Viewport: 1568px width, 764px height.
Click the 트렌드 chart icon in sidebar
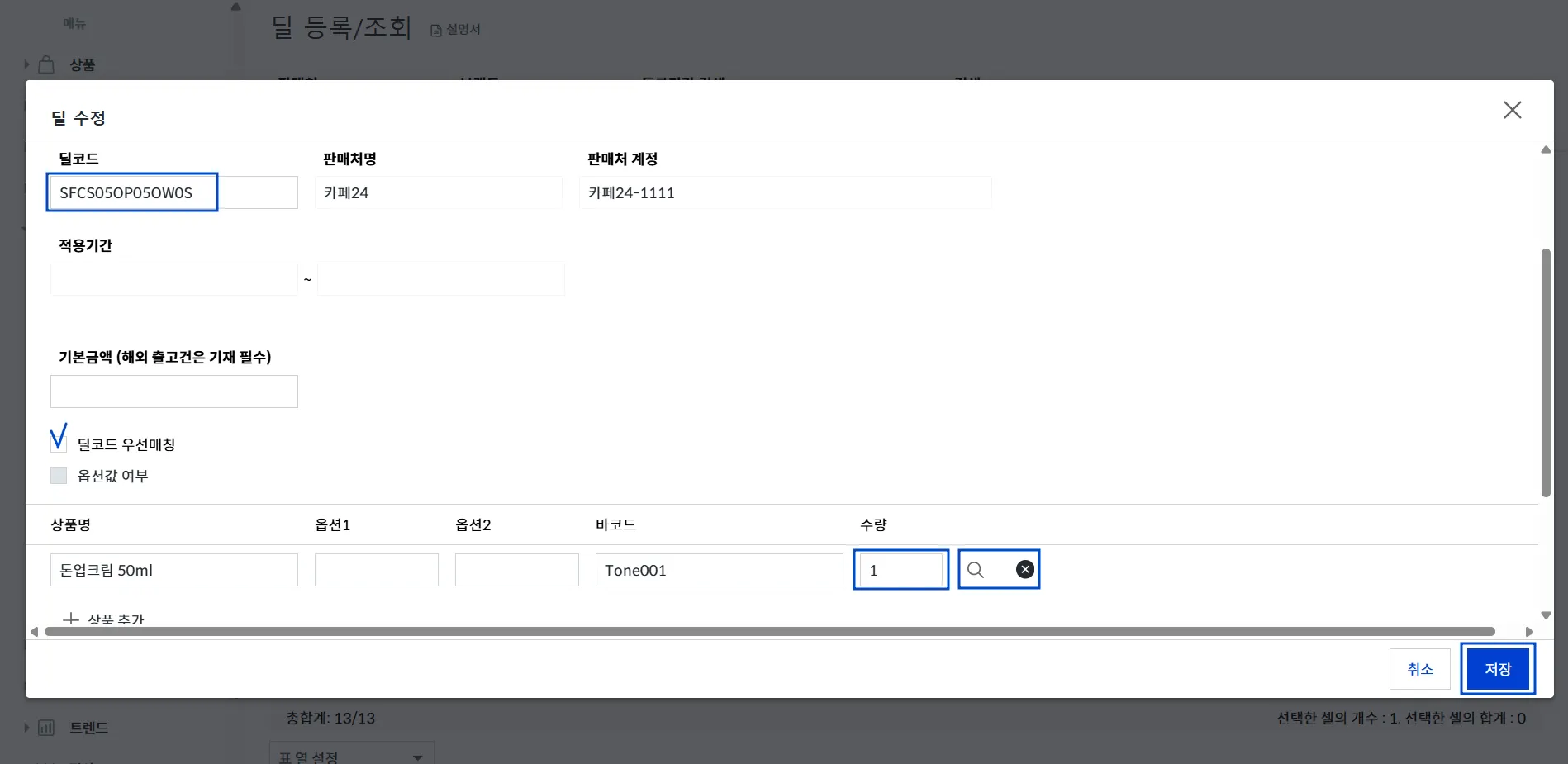[47, 728]
